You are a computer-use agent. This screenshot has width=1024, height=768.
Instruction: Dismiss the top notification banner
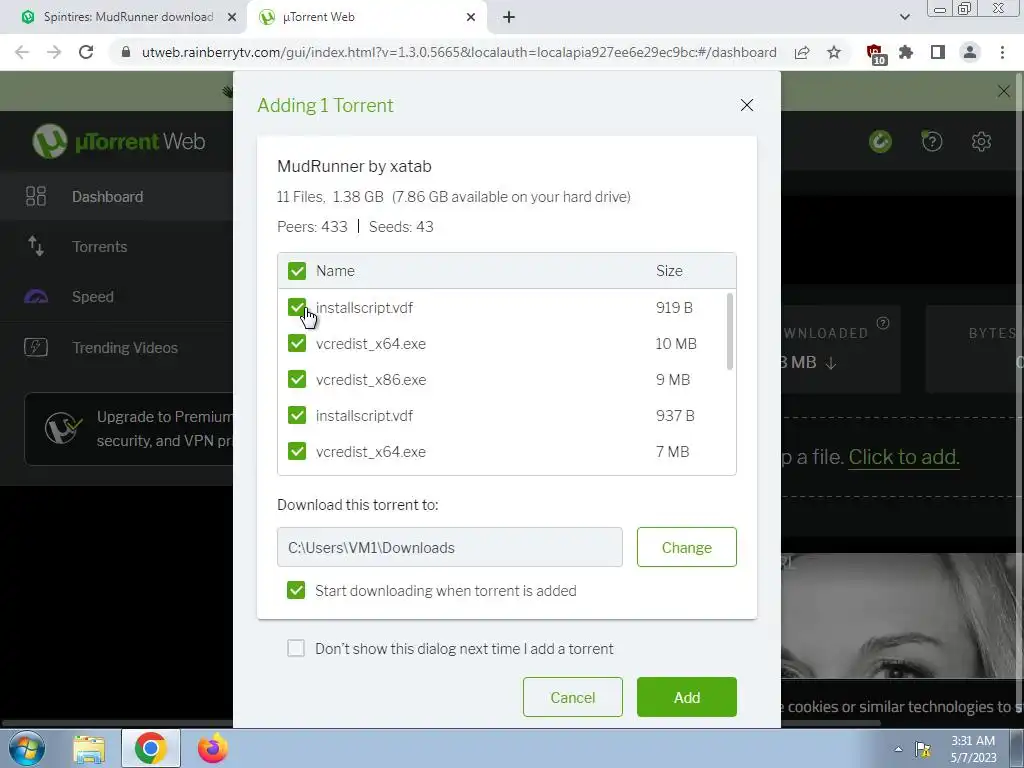[1004, 91]
